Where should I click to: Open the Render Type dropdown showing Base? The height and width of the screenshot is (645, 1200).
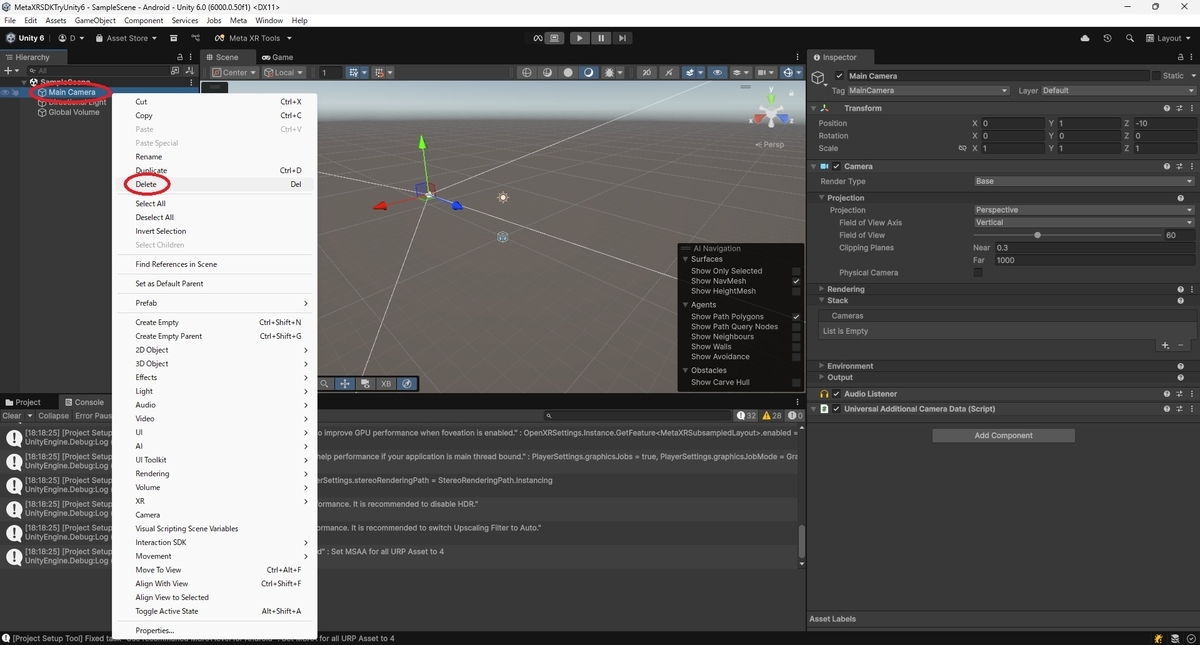(1084, 182)
